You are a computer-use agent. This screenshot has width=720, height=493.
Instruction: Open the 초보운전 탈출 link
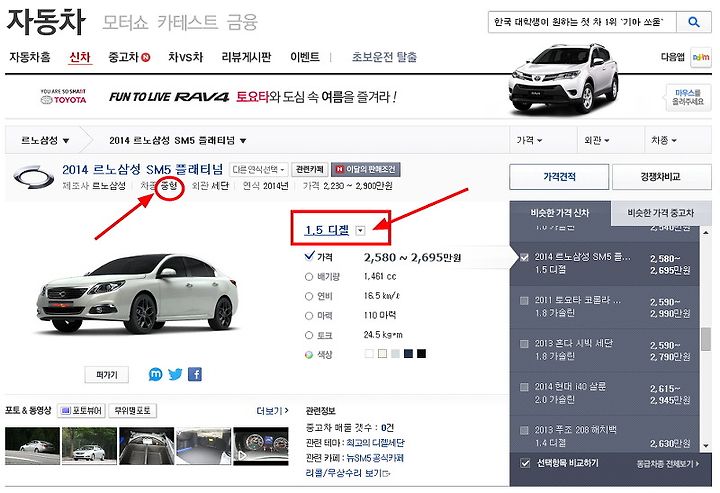pos(384,57)
